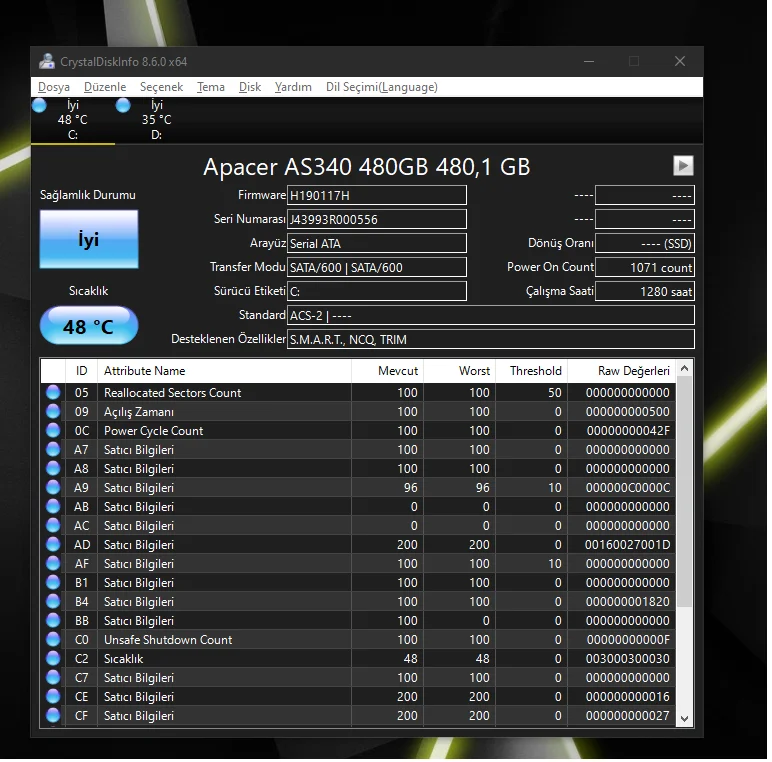772x762 pixels.
Task: Select the Açılış Zamanı attribute name
Action: [x=139, y=412]
